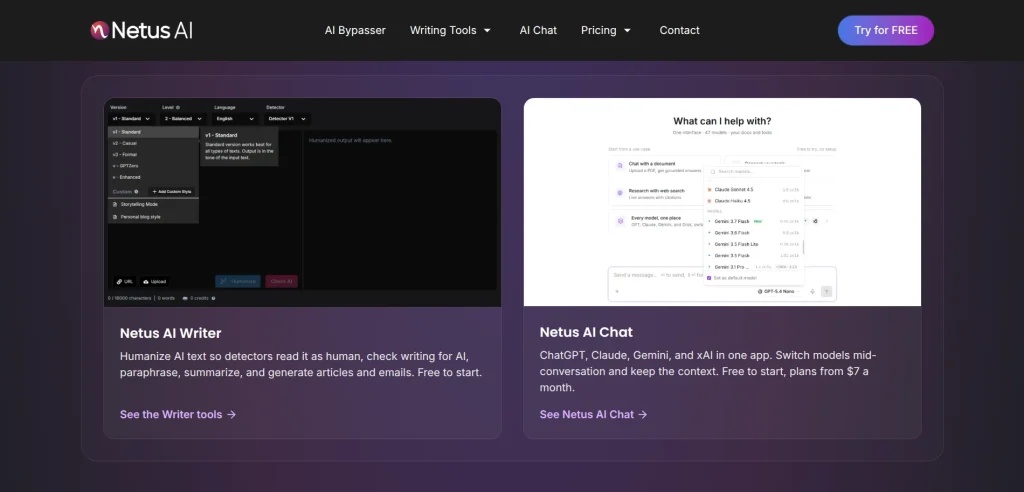The image size is (1024, 492).
Task: Click the model list scrollbar
Action: [803, 247]
